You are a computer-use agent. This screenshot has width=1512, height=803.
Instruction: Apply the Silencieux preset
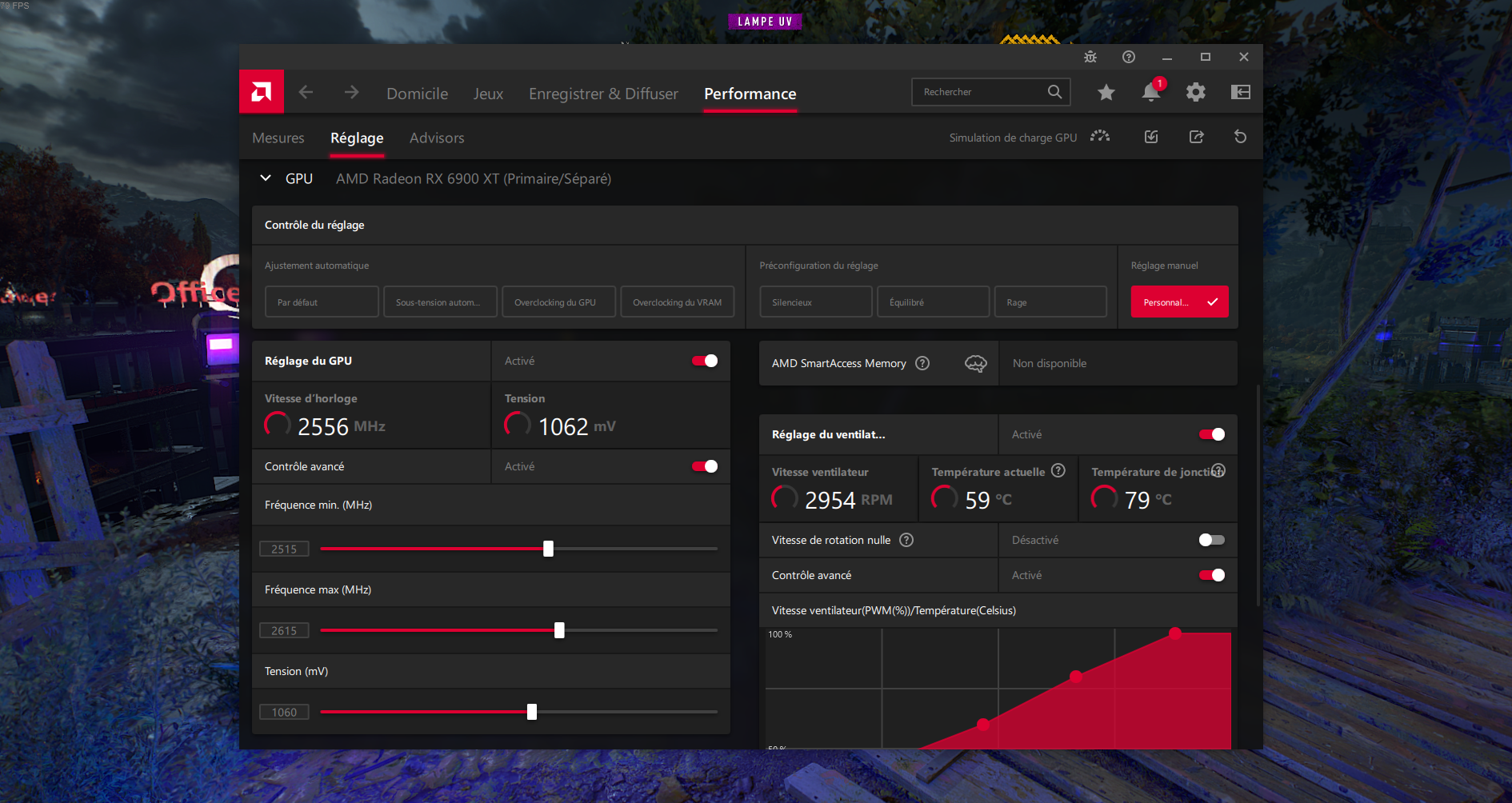click(x=816, y=302)
